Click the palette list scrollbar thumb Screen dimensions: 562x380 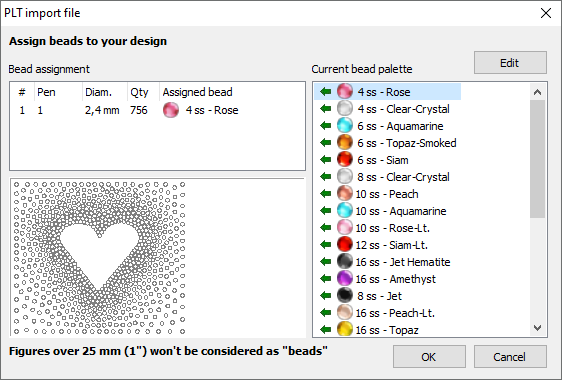pos(537,159)
